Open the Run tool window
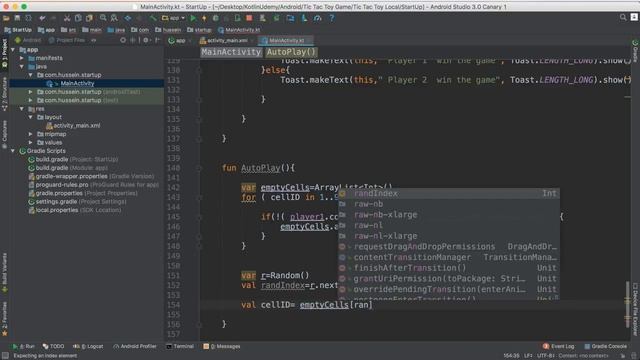 (x=24, y=346)
